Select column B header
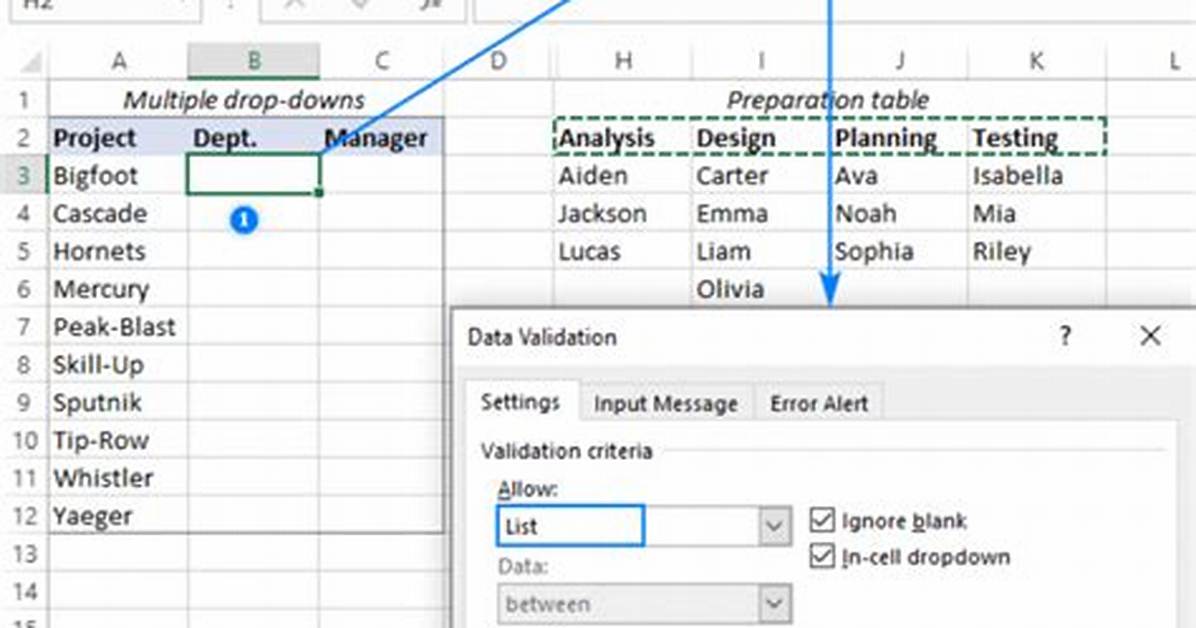 pos(253,61)
